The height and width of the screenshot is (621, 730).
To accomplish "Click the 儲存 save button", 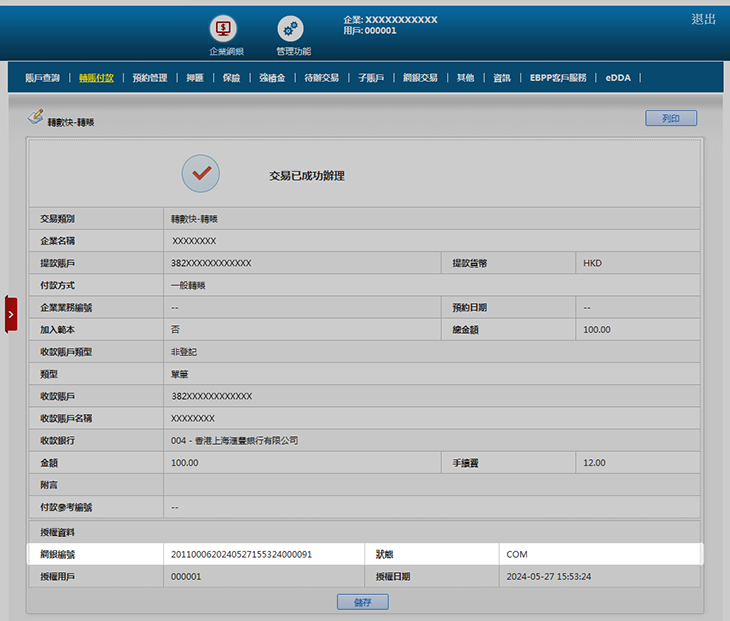I will coord(363,602).
